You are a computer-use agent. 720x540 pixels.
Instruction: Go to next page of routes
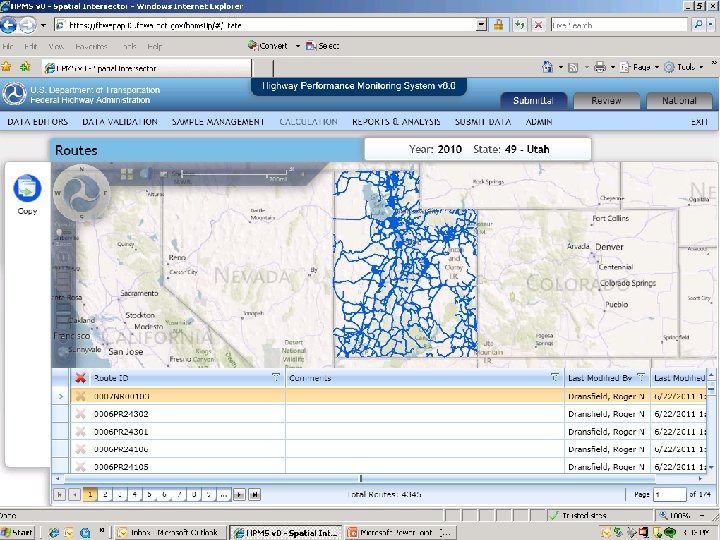[x=239, y=495]
